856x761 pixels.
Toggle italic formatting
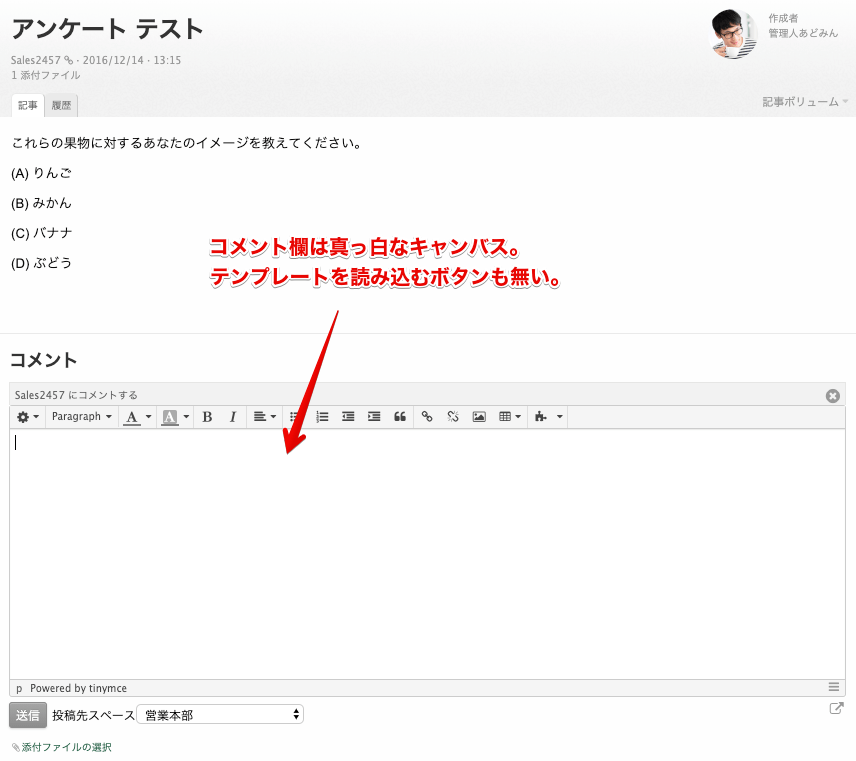tap(233, 417)
